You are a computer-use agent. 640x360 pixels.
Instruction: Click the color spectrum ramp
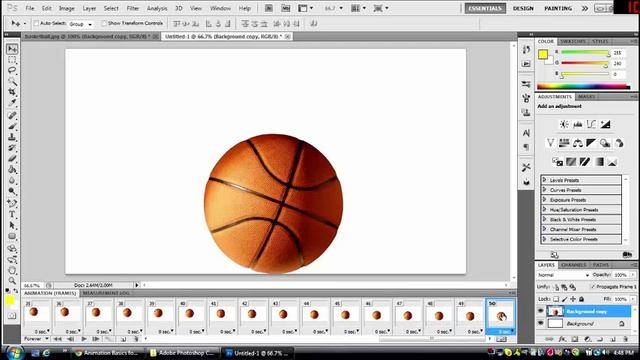coord(584,86)
